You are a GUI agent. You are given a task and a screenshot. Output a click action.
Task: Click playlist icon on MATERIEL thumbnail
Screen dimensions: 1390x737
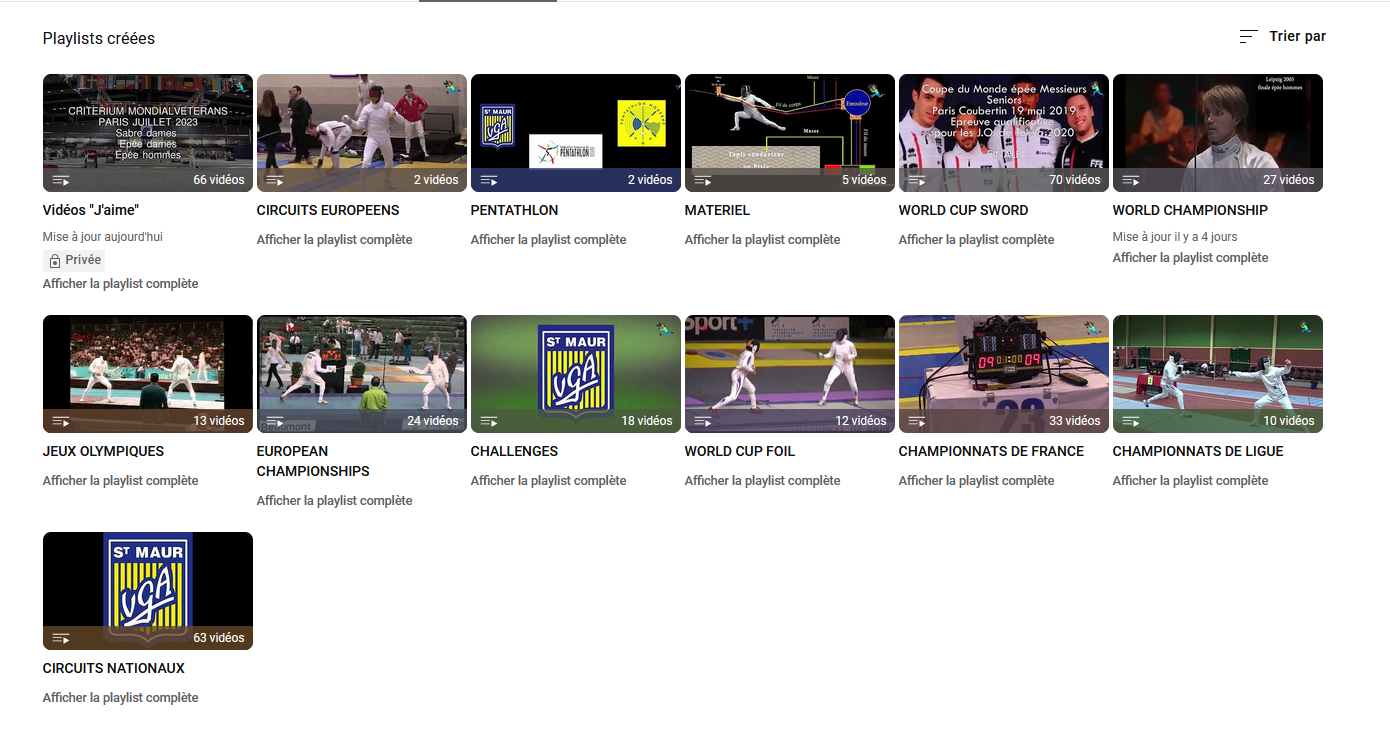pyautogui.click(x=703, y=180)
